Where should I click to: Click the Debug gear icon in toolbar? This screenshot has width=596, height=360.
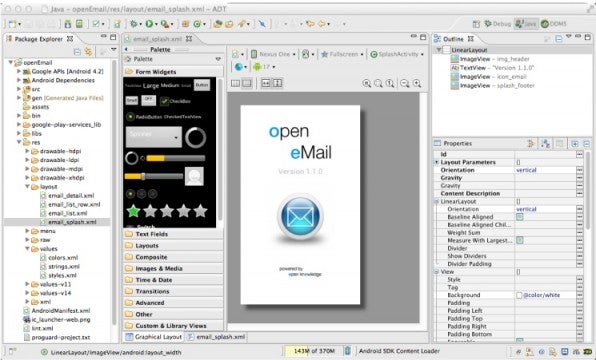pyautogui.click(x=133, y=24)
